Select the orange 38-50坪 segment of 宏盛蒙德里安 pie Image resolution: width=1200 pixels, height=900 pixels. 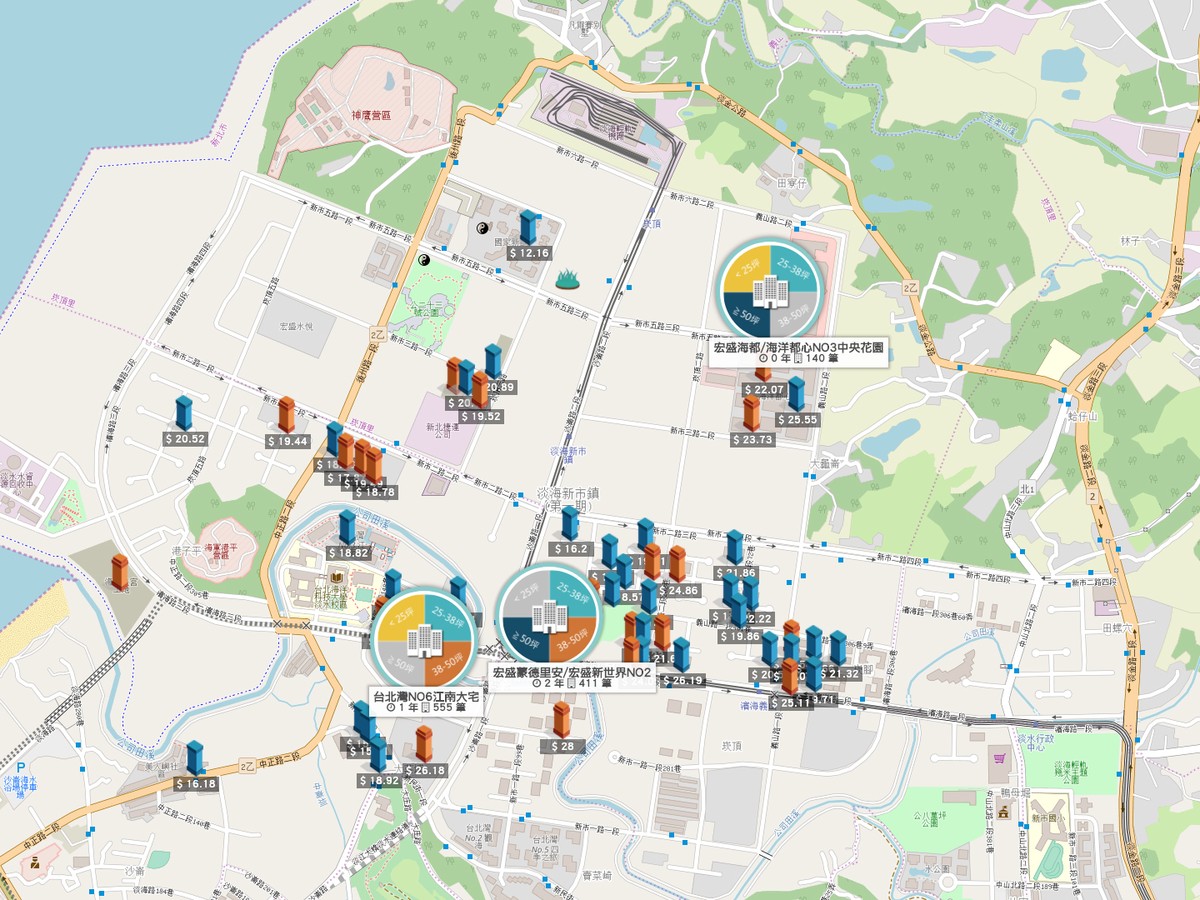[x=572, y=641]
